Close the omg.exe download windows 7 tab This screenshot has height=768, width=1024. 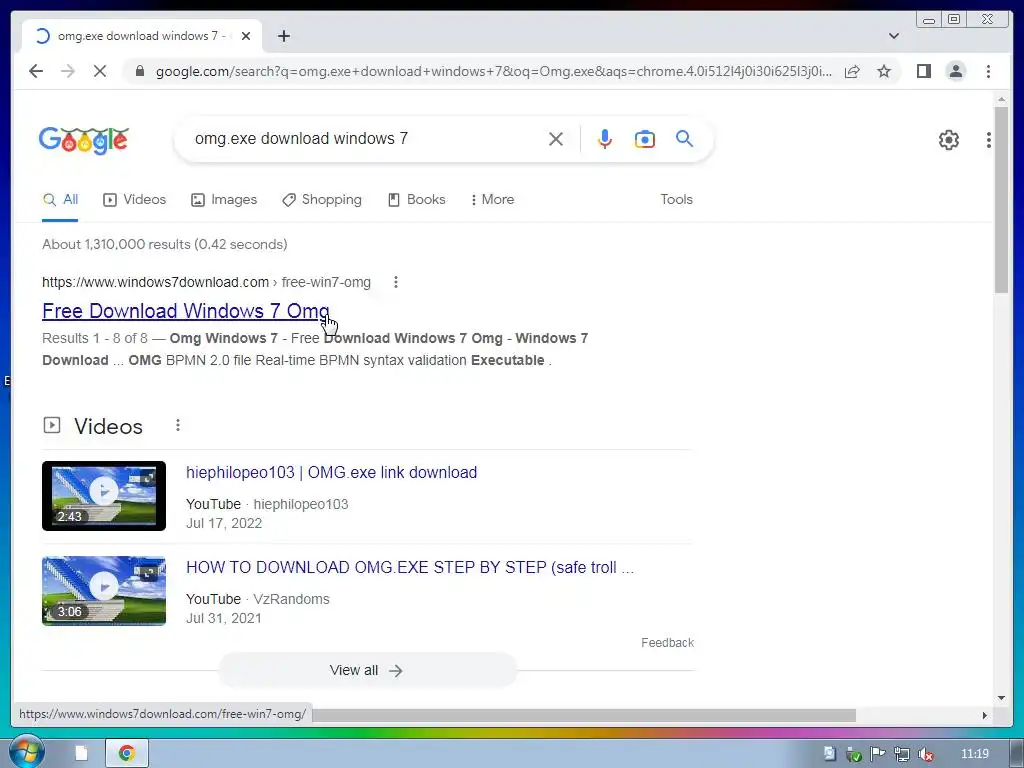(x=246, y=36)
